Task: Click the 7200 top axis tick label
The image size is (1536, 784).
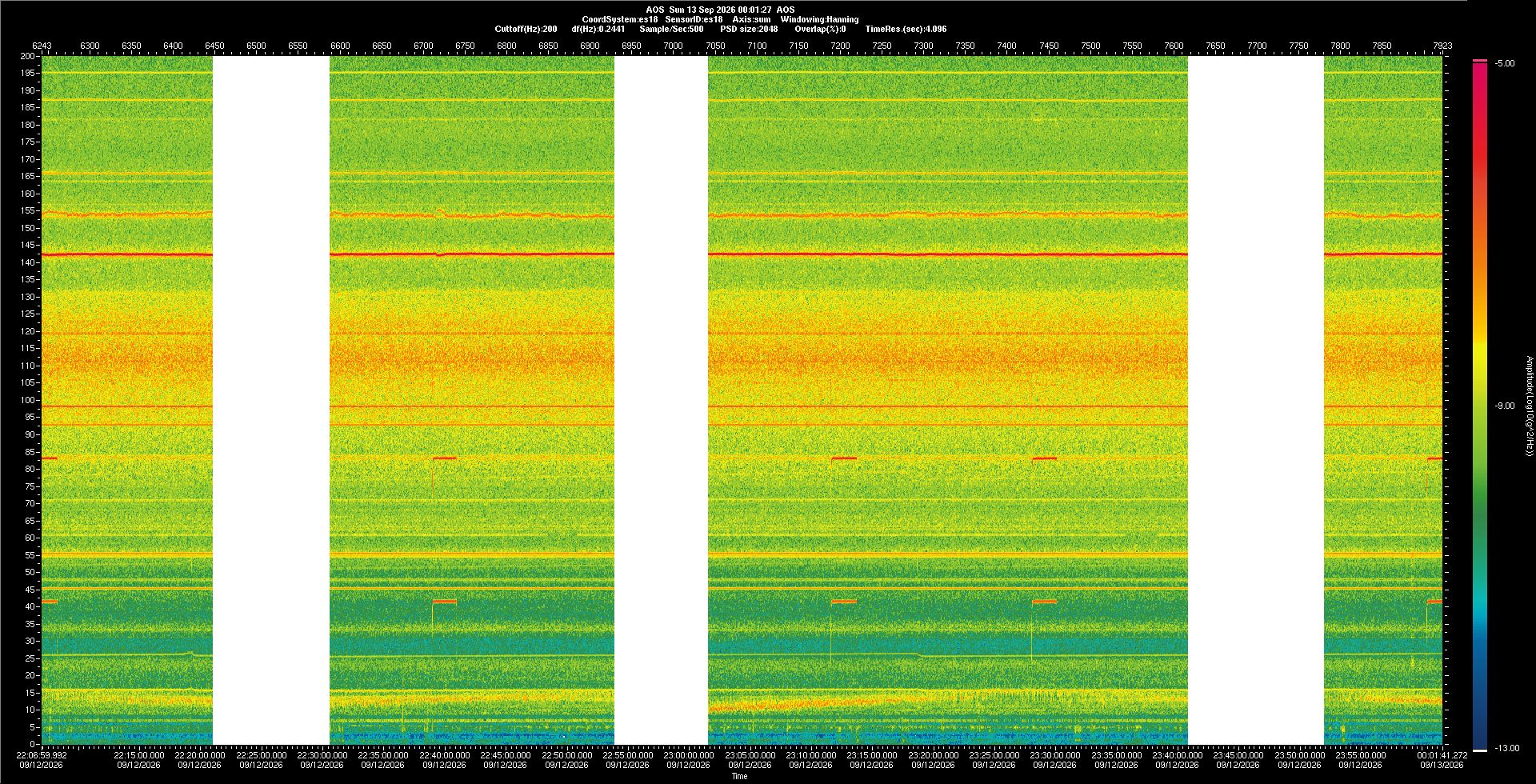Action: click(x=840, y=46)
